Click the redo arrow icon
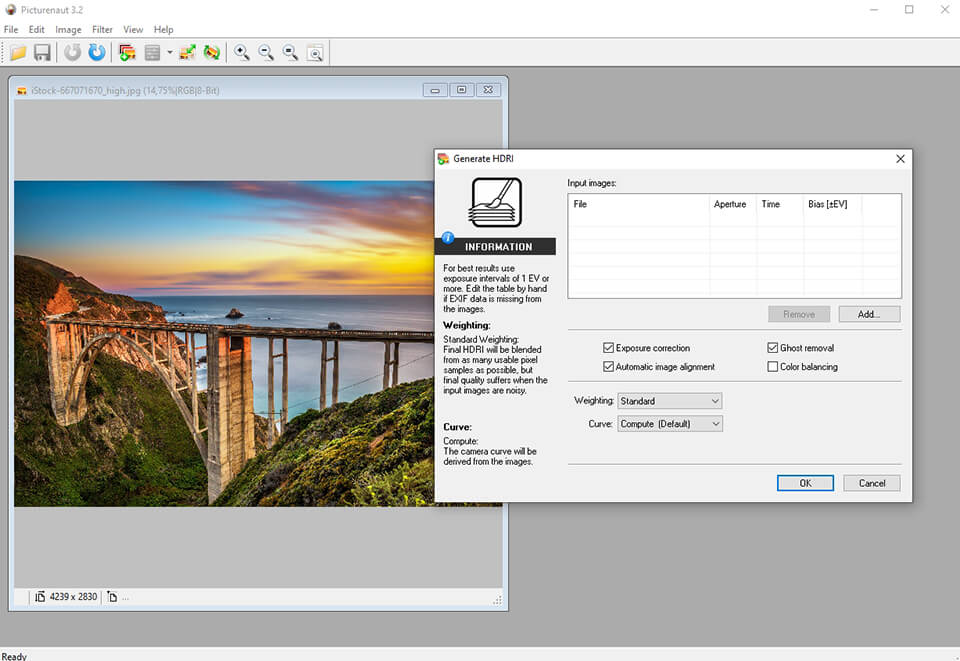The height and width of the screenshot is (661, 960). tap(95, 52)
